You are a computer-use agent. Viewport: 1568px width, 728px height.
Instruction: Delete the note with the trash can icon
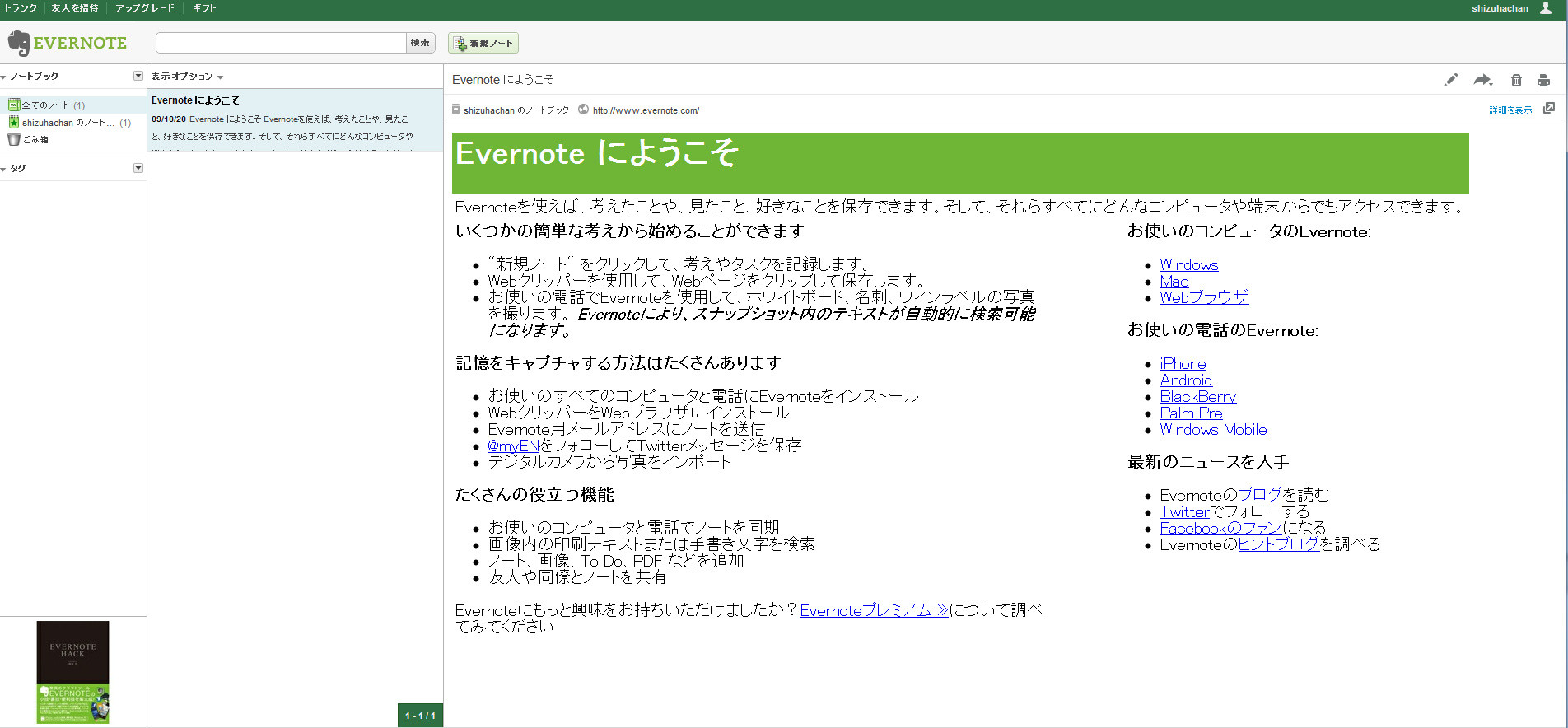1516,80
